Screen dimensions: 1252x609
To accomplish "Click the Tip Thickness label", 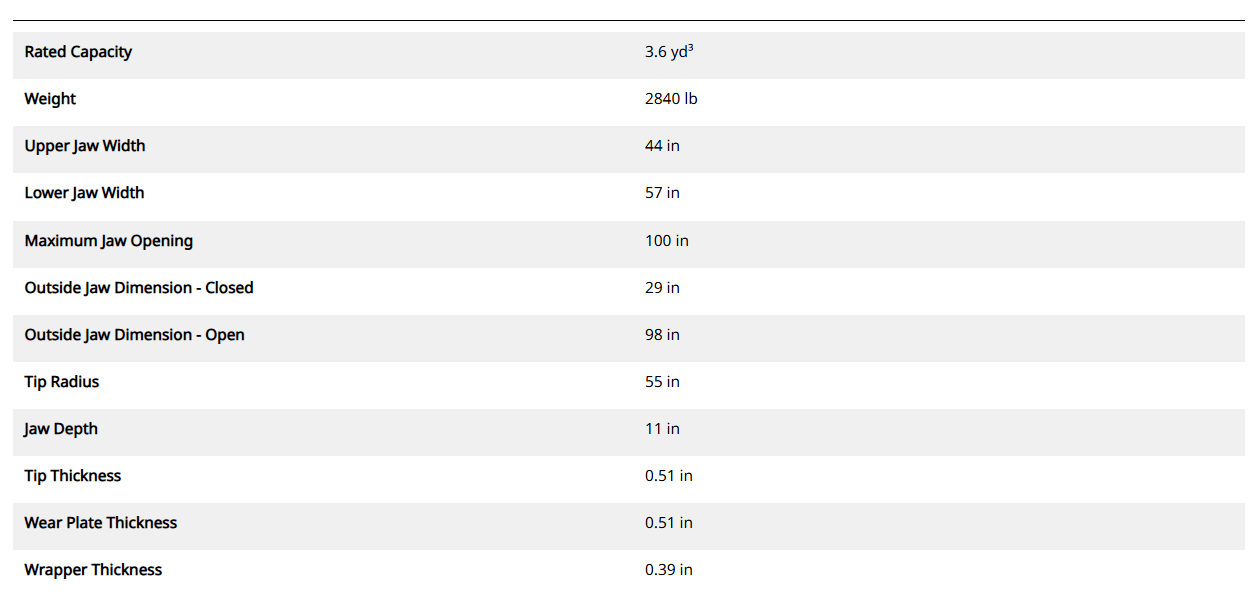I will [x=73, y=476].
